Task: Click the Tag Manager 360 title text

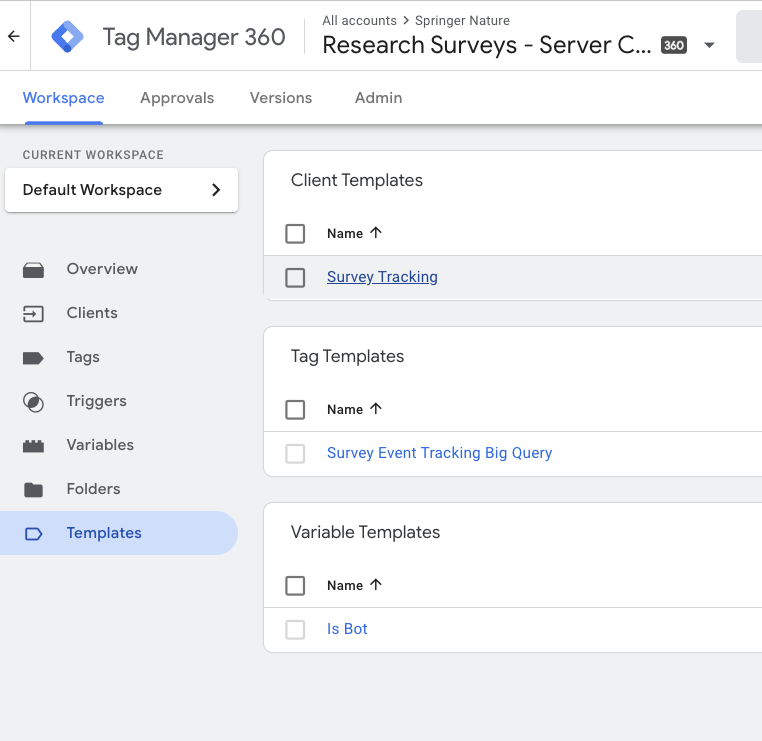Action: [x=194, y=37]
